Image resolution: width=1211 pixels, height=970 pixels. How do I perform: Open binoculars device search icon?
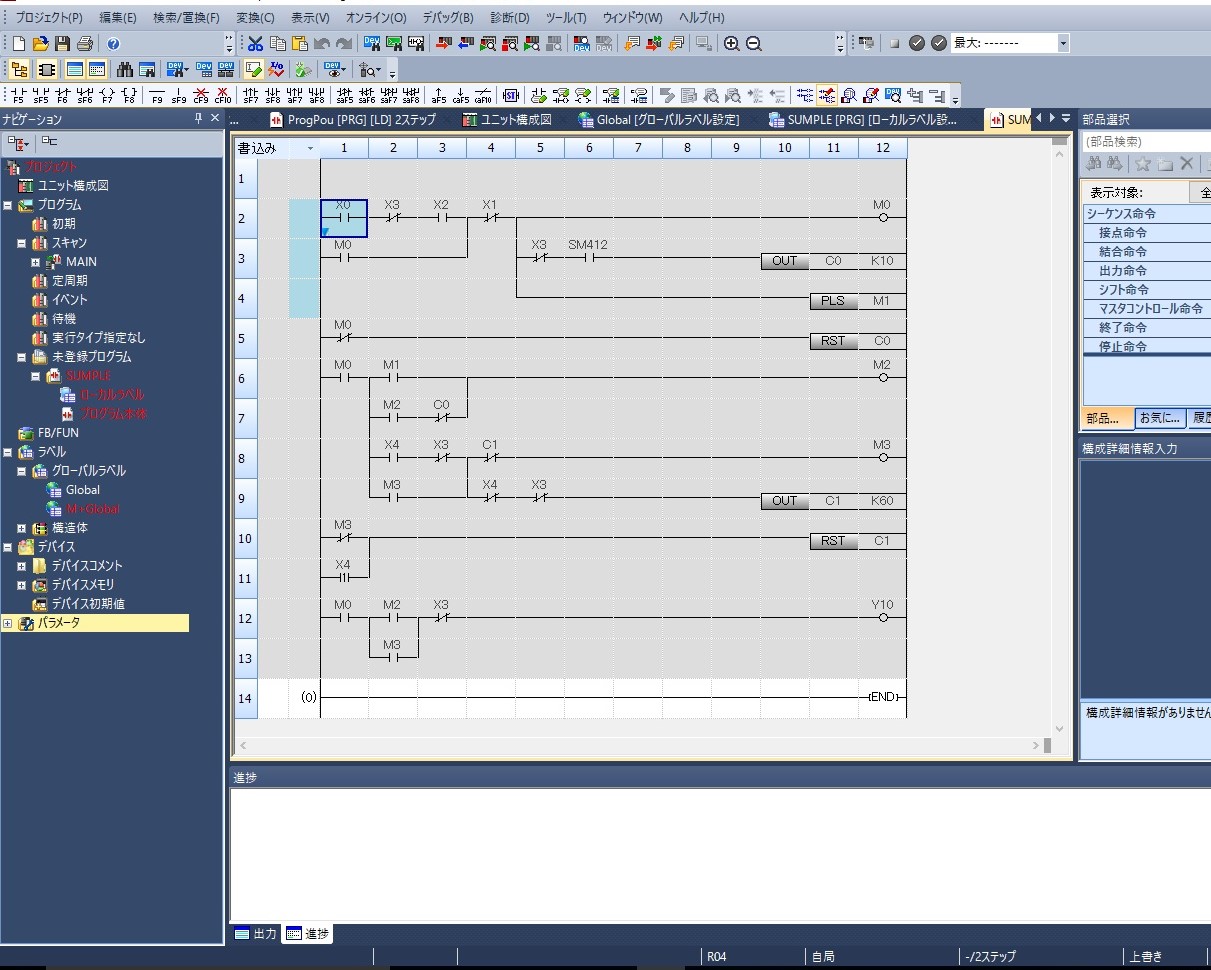pos(125,70)
